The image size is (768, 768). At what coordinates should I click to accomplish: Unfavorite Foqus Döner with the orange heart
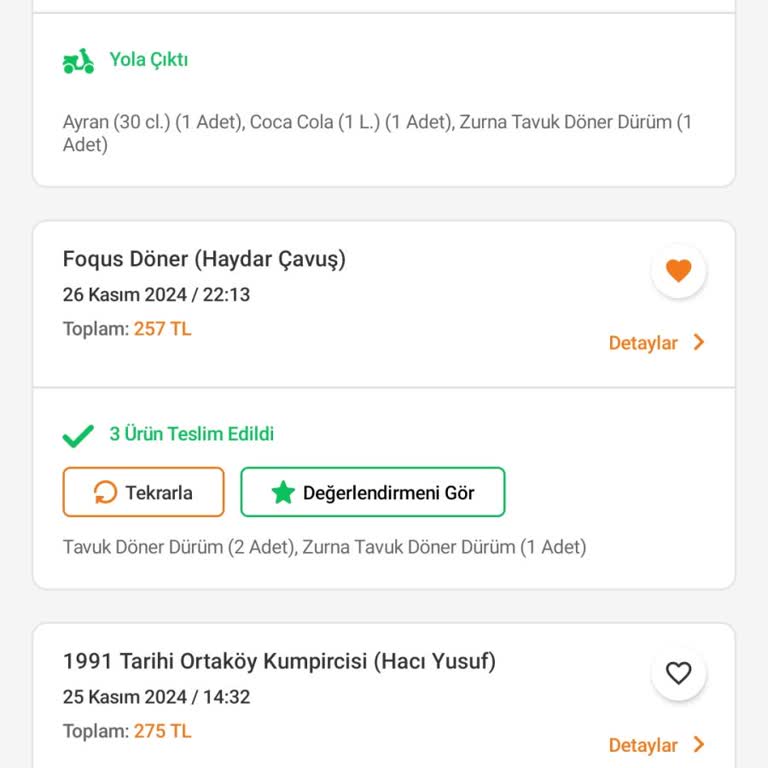tap(679, 271)
